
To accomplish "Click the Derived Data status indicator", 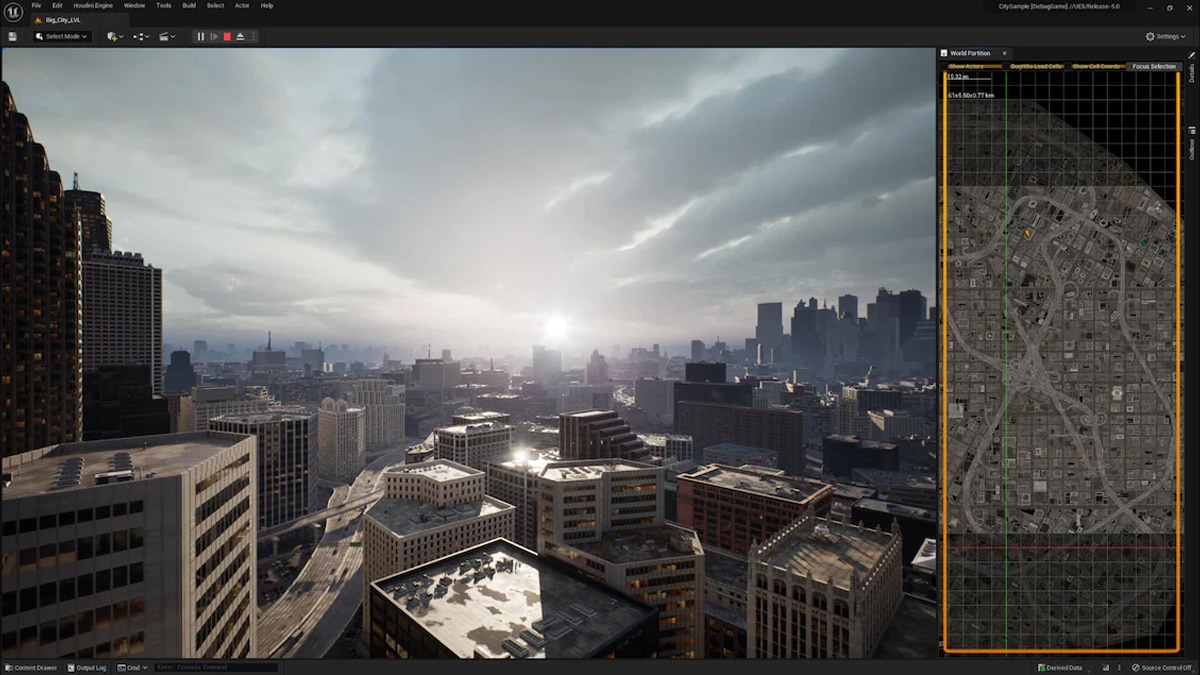I will [1060, 667].
